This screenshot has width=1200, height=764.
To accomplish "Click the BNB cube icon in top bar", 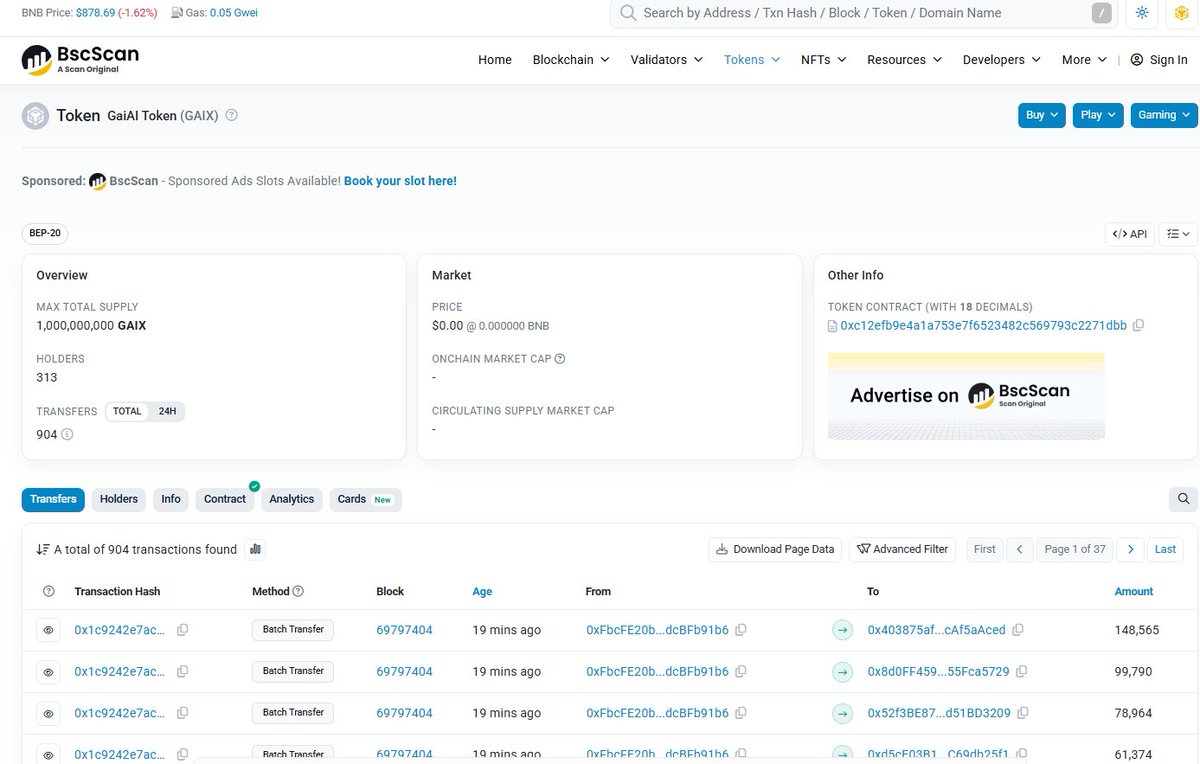I will [1180, 13].
